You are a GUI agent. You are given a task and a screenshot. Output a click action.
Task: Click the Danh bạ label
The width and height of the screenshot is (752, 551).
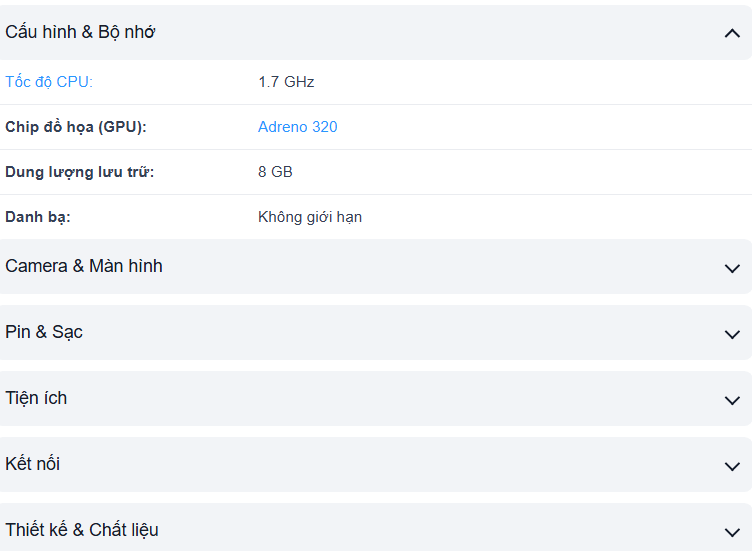tap(38, 217)
